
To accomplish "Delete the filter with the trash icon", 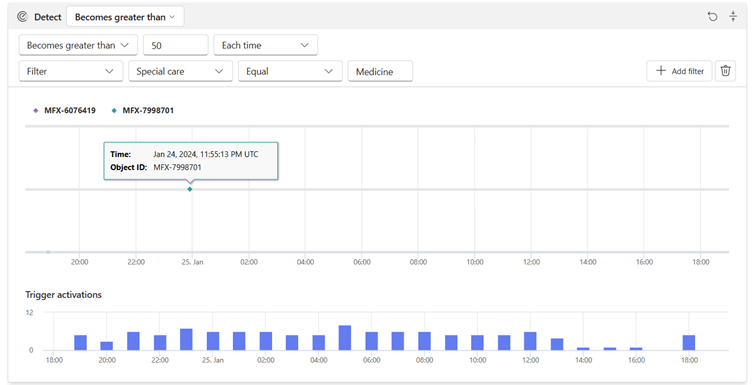I will coord(726,71).
